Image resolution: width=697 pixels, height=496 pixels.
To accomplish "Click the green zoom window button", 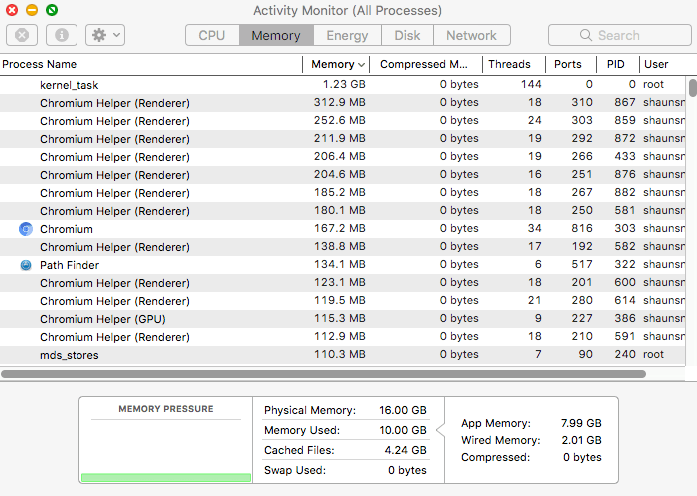I will 52,10.
